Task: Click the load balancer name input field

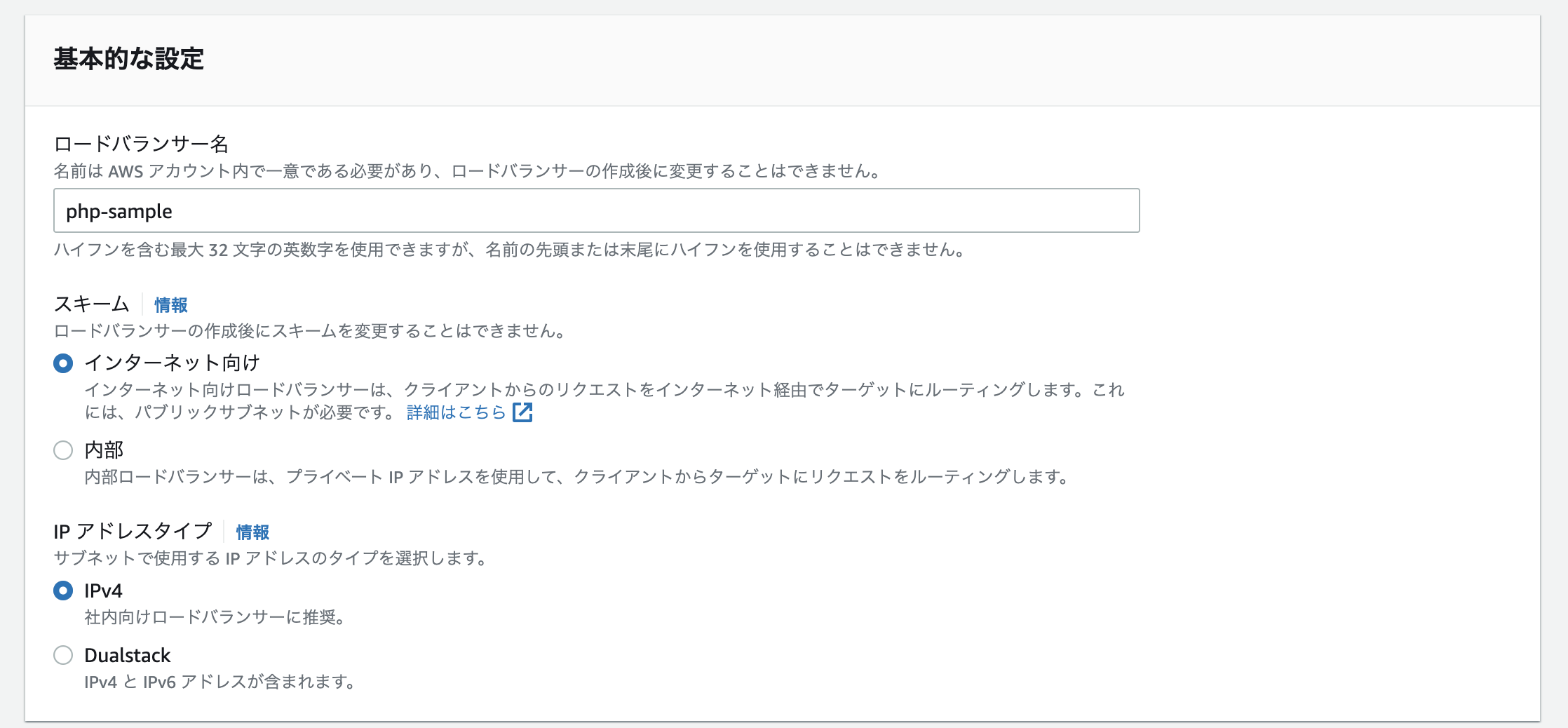Action: 596,210
